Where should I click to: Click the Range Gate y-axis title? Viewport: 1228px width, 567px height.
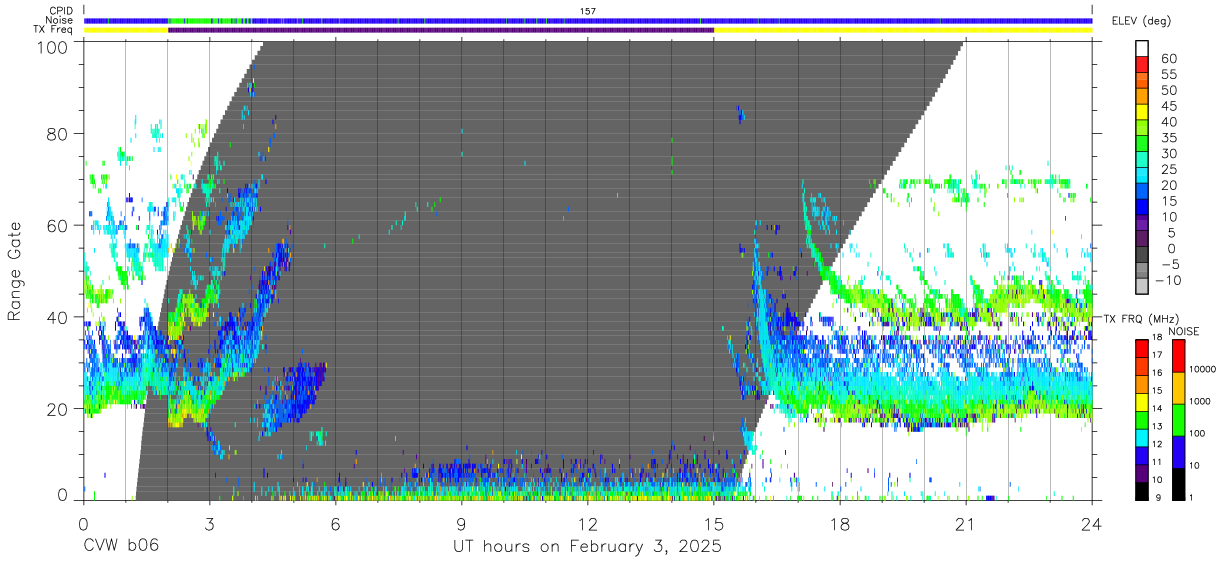click(x=16, y=273)
